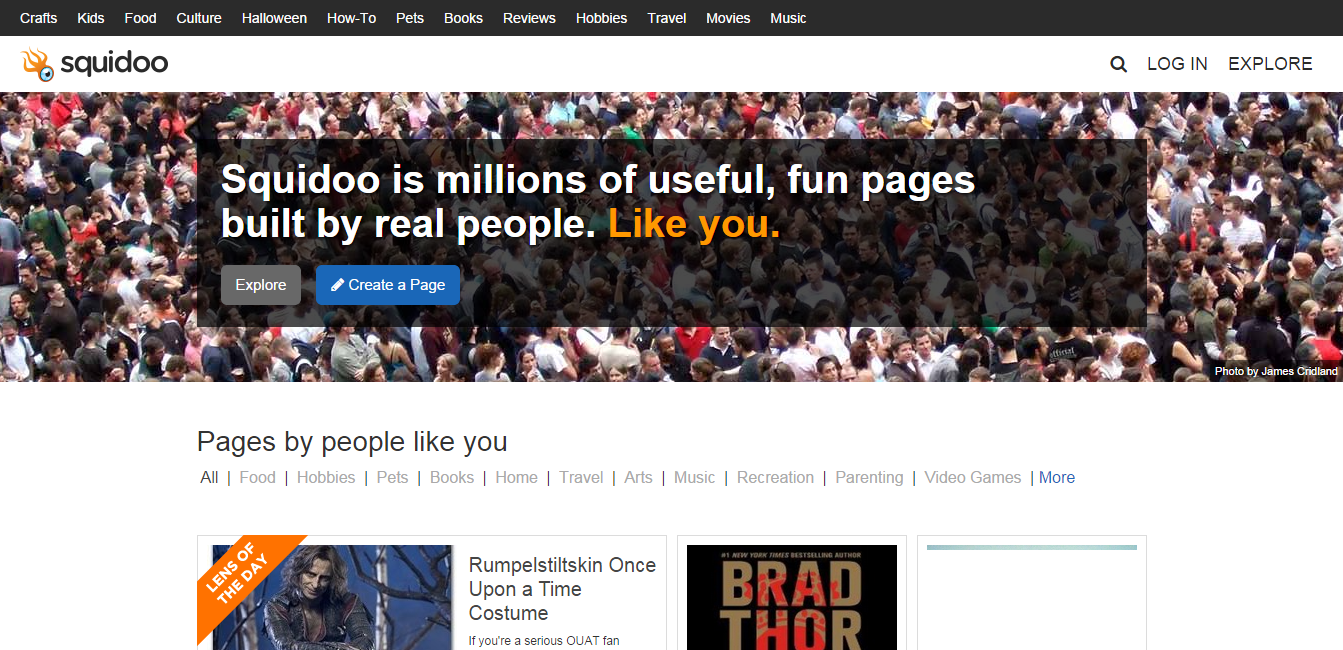The height and width of the screenshot is (650, 1343).
Task: Click the Photo by James Cridland credit
Action: pos(1276,371)
